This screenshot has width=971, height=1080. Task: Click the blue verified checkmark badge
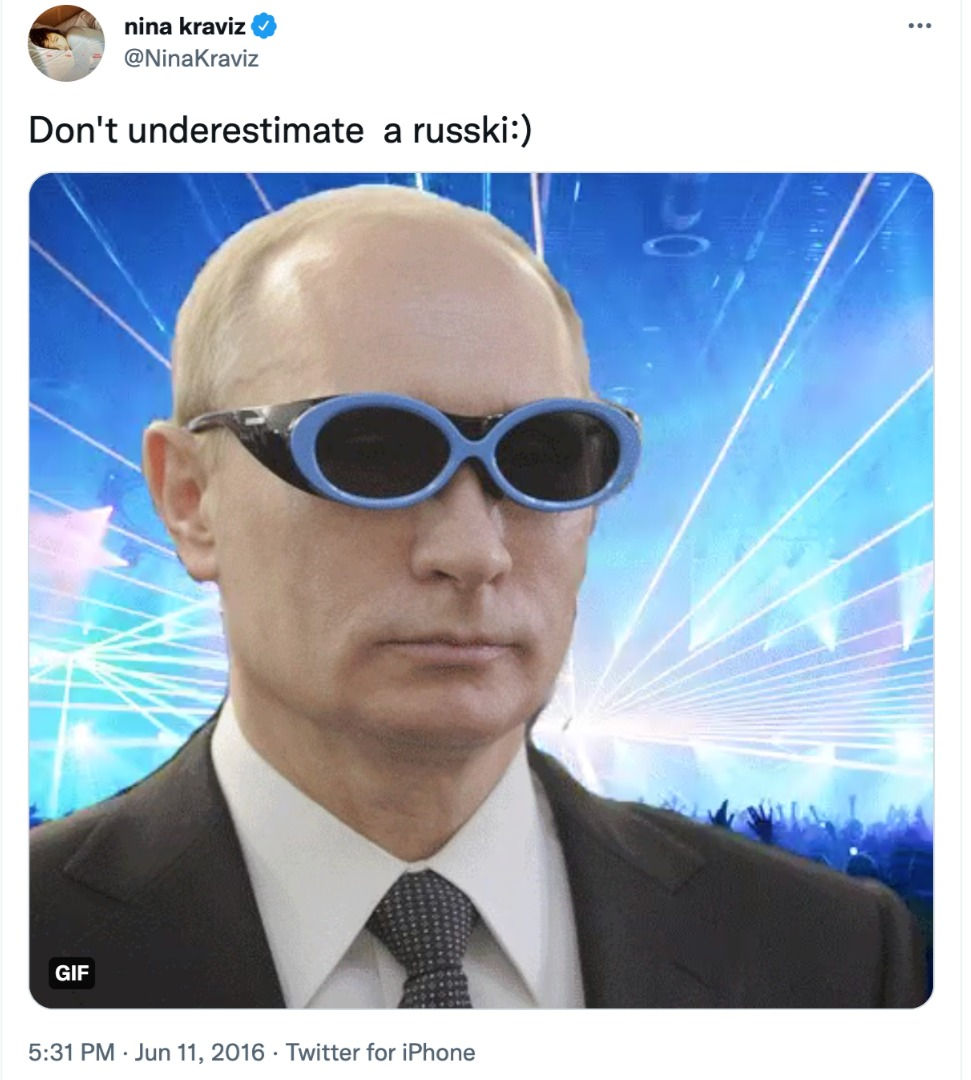(x=264, y=26)
